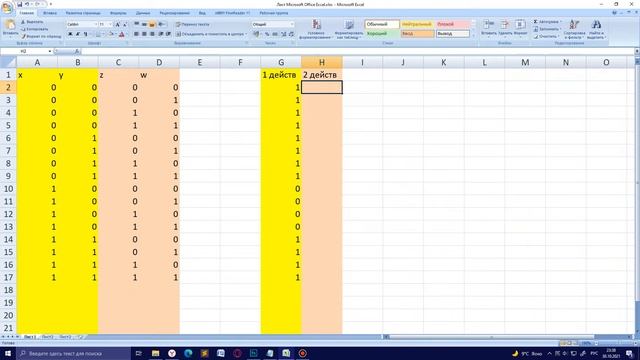Toggle bottom vertical alignment (highlighted)
The height and width of the screenshot is (360, 640).
pos(152,24)
